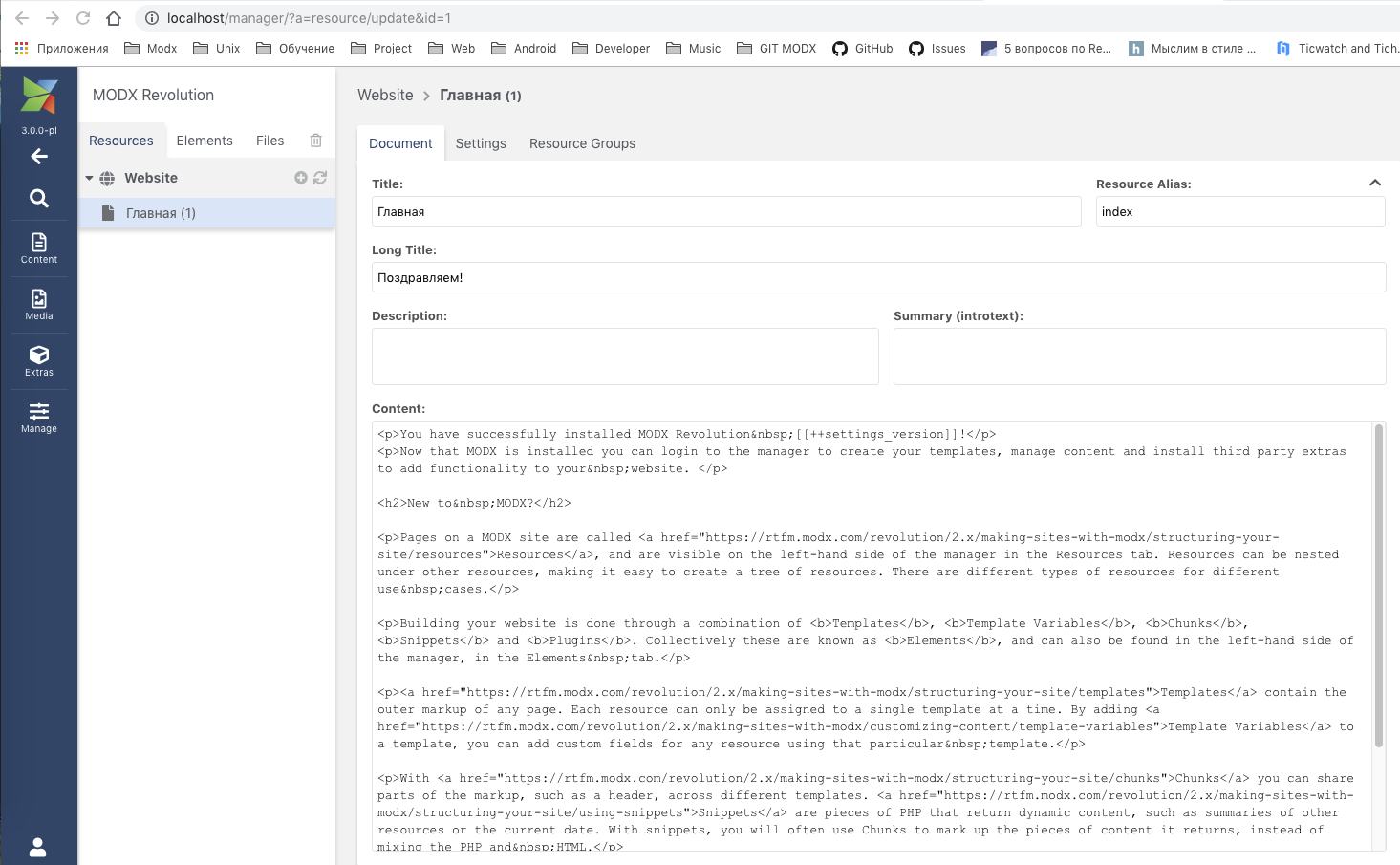Open the 5 вопросов по Re... bookmark
The width and height of the screenshot is (1400, 865).
(1046, 48)
